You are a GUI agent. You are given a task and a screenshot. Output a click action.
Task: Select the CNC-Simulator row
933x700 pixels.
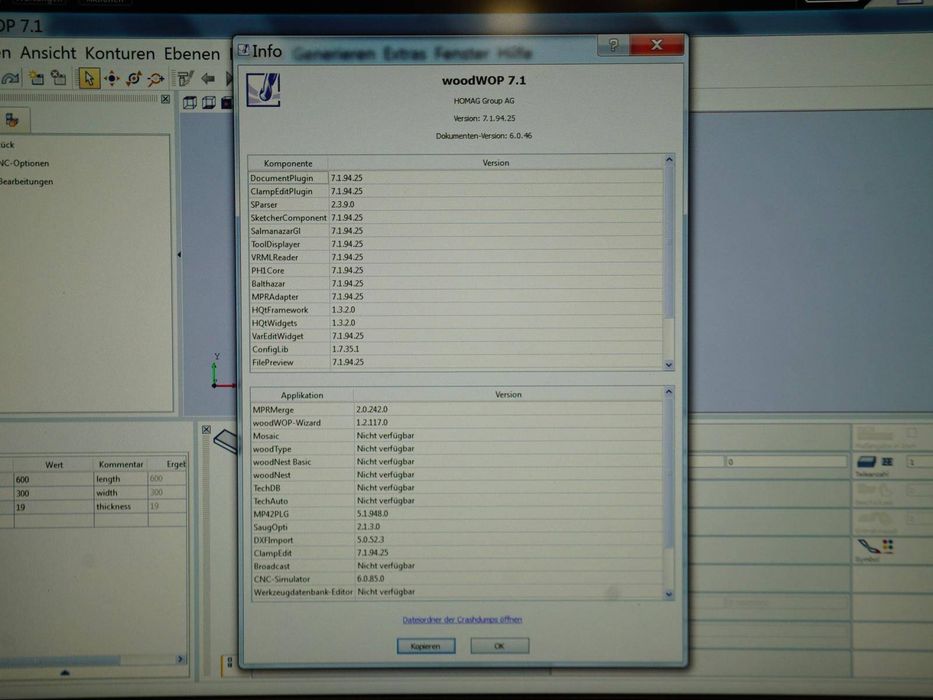(x=457, y=579)
